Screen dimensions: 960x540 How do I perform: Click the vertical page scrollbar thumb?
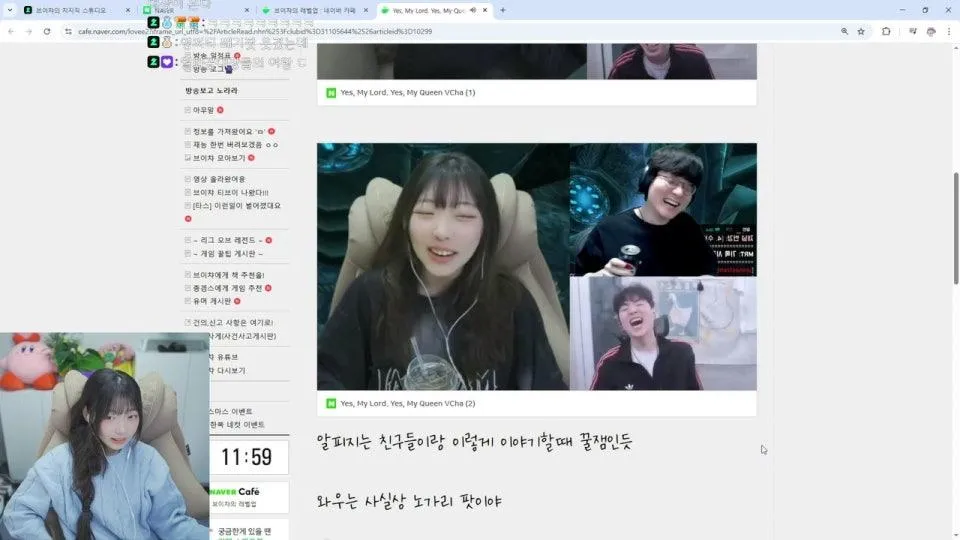coord(955,228)
